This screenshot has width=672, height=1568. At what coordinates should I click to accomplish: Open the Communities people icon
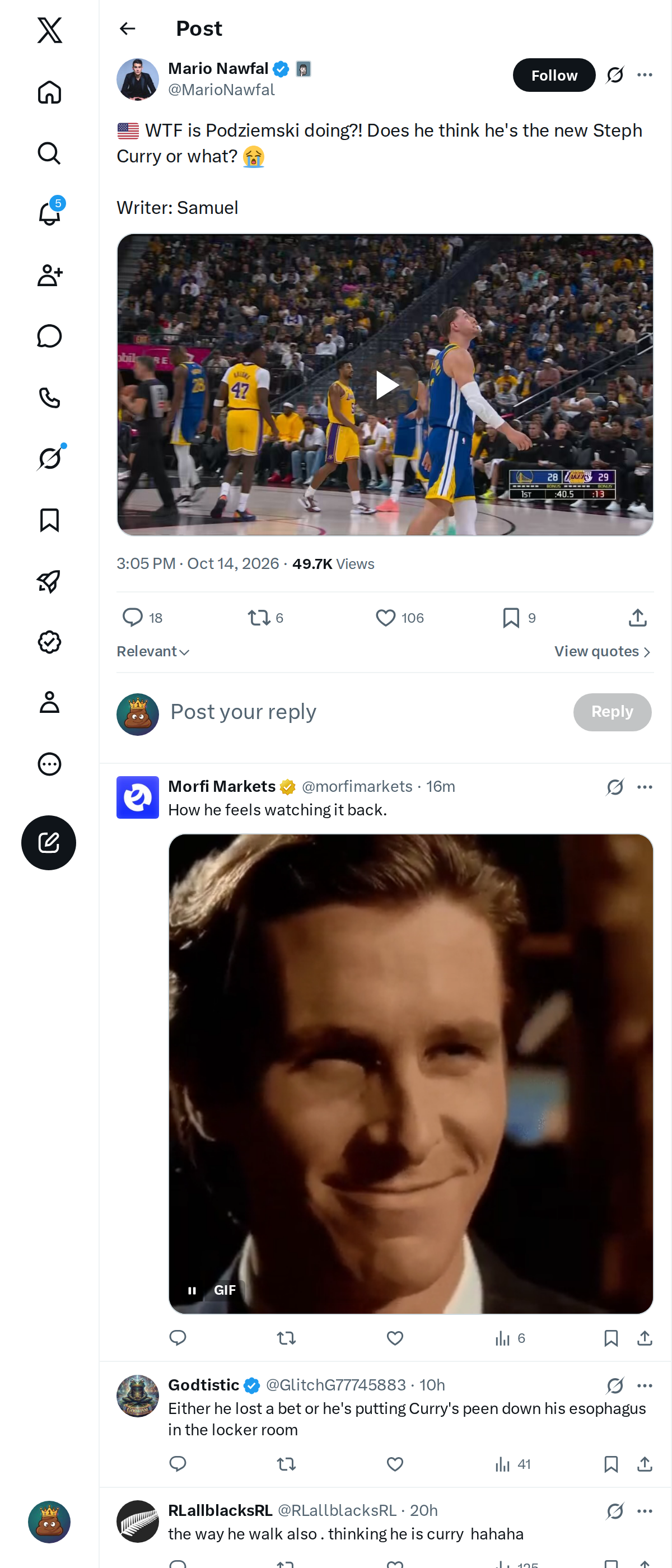49,275
